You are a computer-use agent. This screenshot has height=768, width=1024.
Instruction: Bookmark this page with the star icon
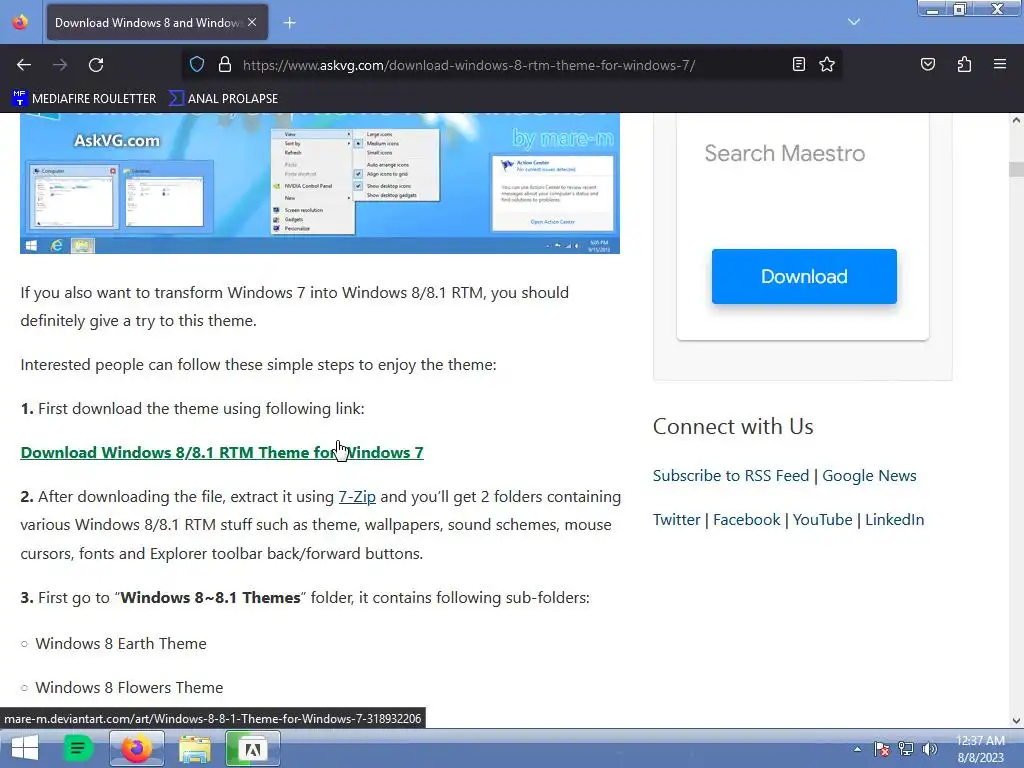(827, 64)
